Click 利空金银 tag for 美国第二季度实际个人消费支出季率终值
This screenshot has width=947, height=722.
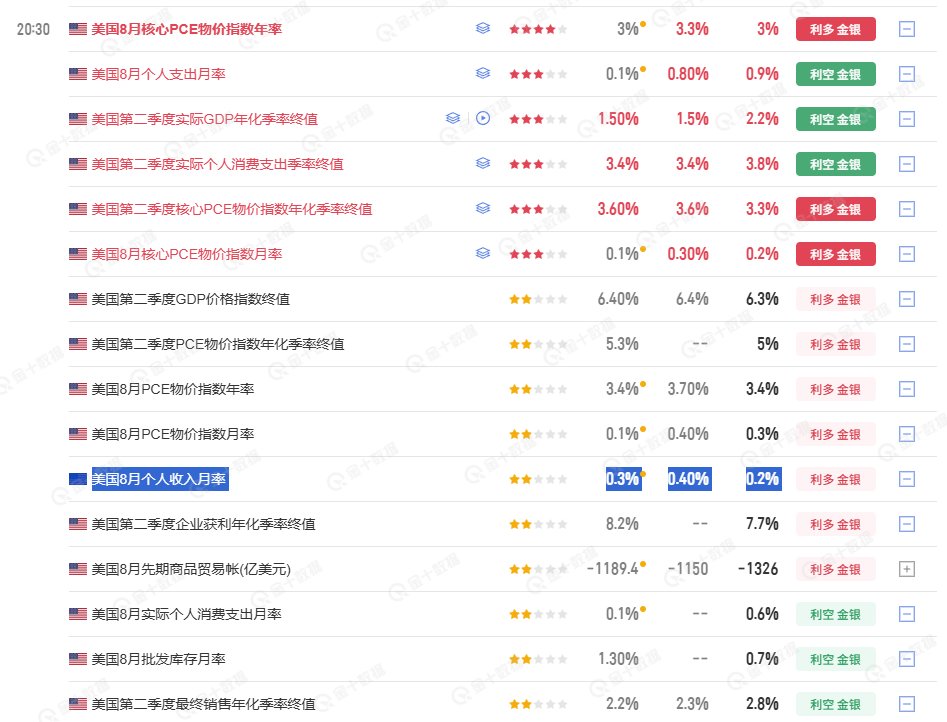tap(835, 164)
